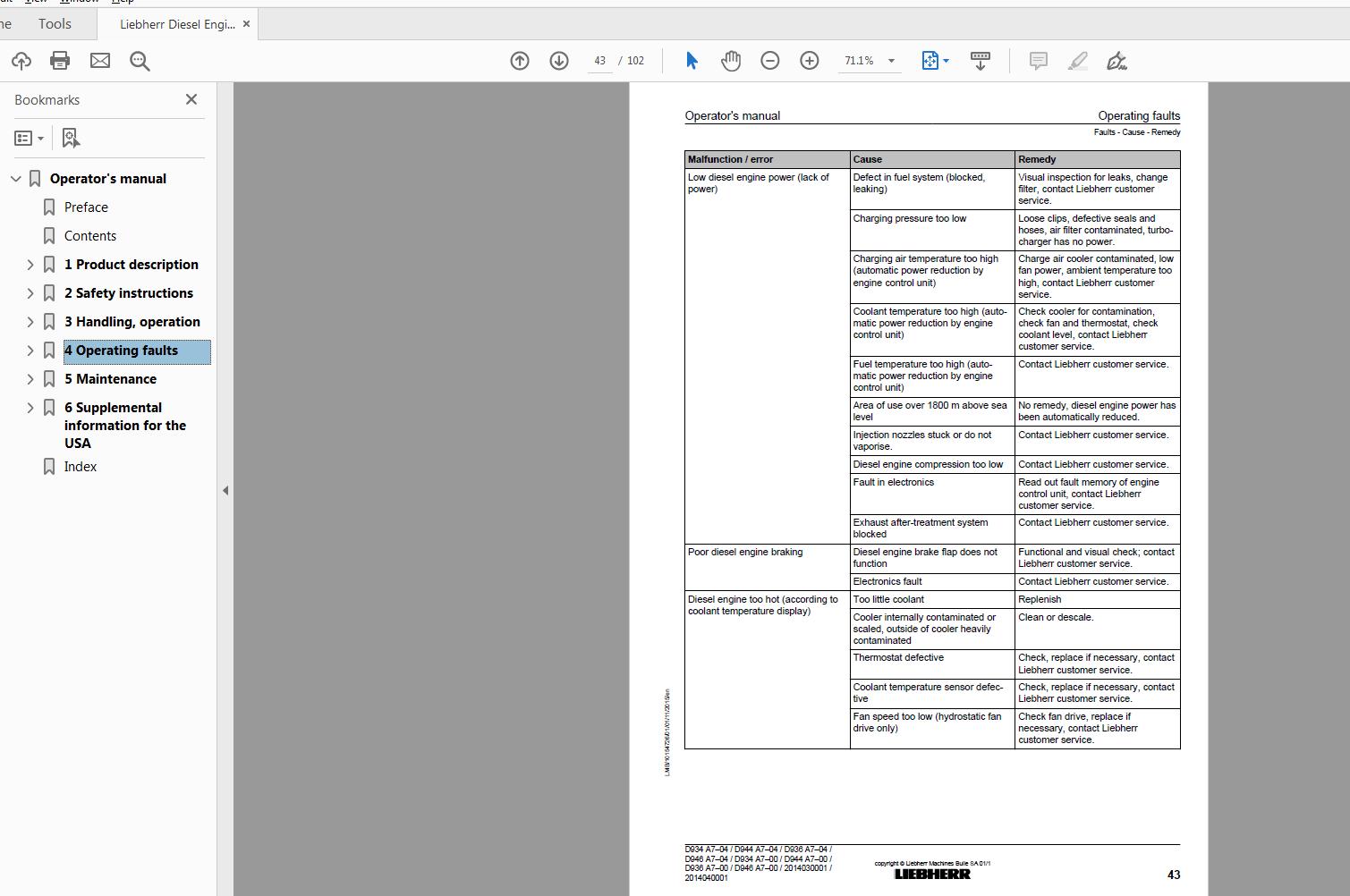Image resolution: width=1350 pixels, height=896 pixels.
Task: Open the sign document pen tool
Action: pyautogui.click(x=1117, y=61)
